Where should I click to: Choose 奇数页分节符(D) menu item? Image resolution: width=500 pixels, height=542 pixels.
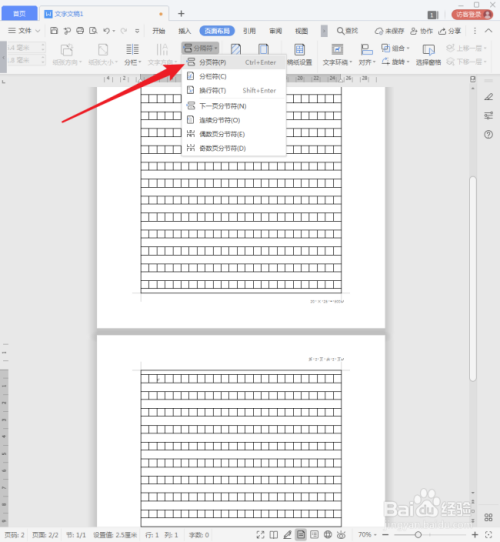[x=234, y=148]
